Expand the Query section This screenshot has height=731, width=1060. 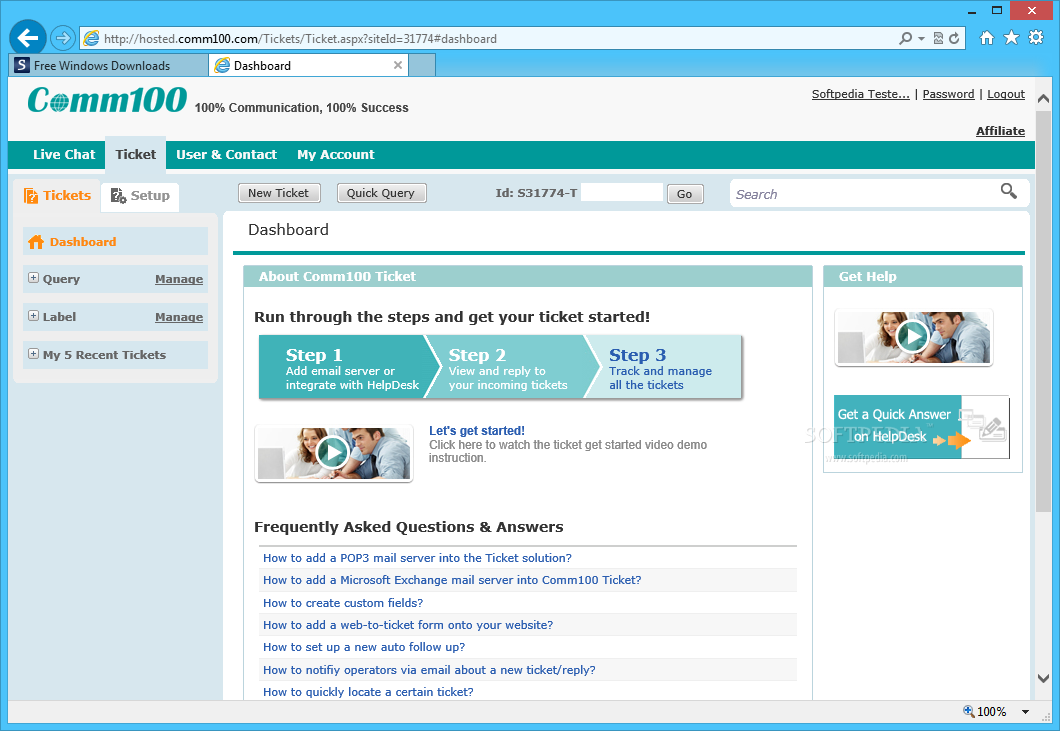33,278
